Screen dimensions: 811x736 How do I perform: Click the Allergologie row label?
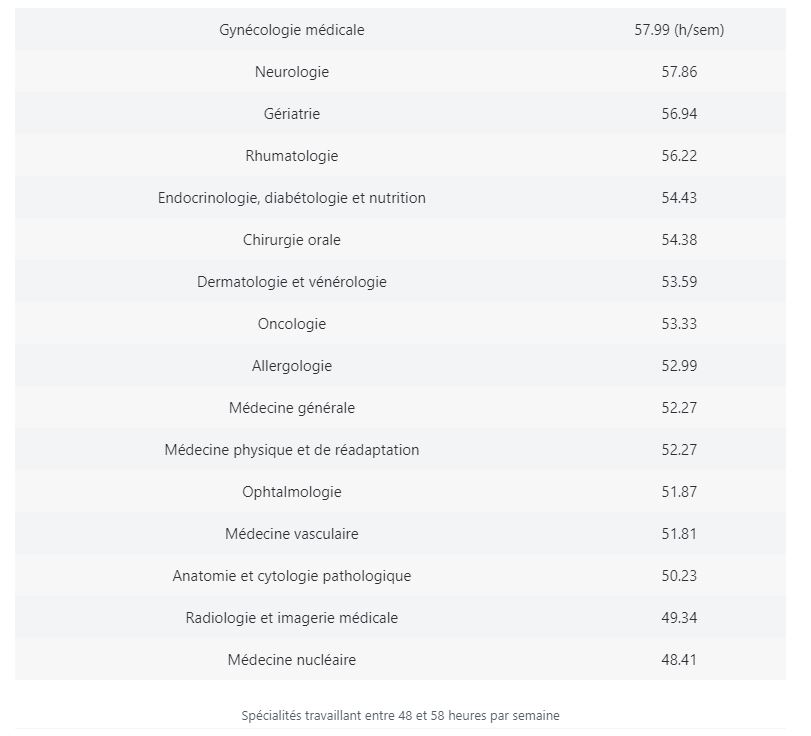click(x=292, y=366)
